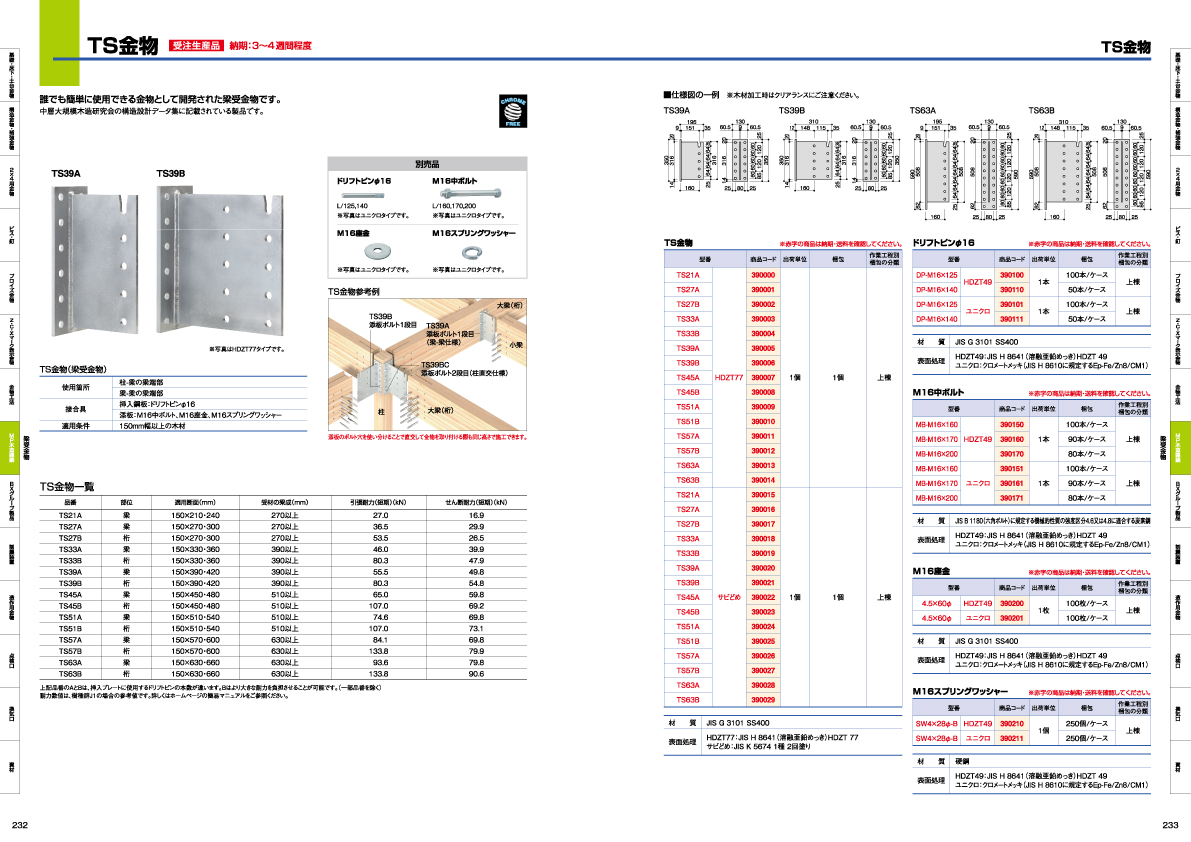Click model SW4×28φ-B in HDZT49 row
Screen dimensions: 1191x842
937,724
